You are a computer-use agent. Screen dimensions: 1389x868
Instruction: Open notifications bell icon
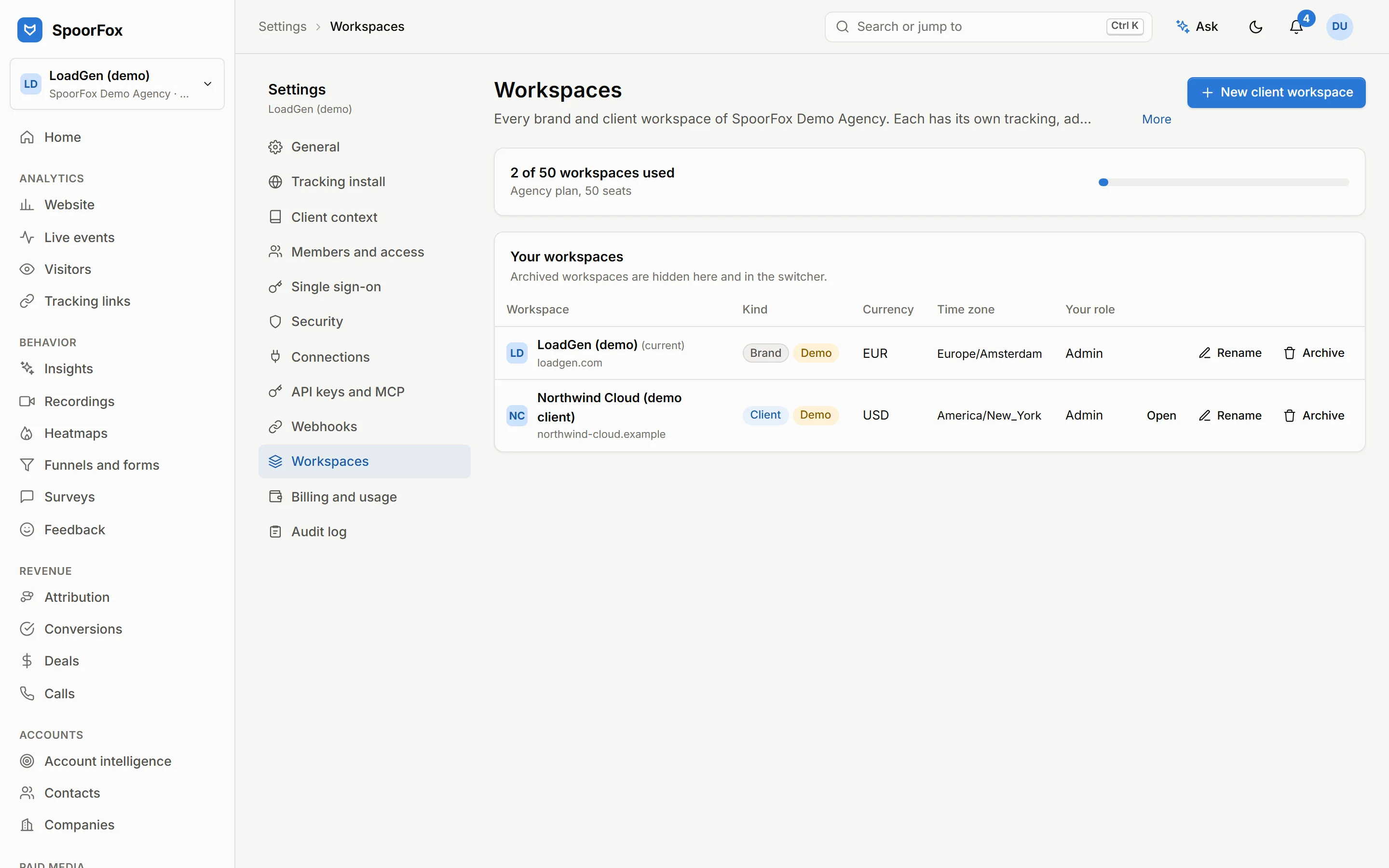pyautogui.click(x=1296, y=27)
